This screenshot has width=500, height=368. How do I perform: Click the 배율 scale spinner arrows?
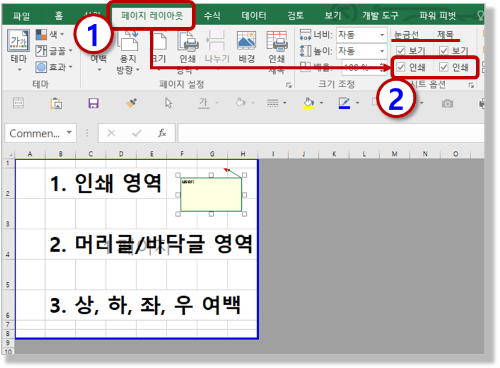pyautogui.click(x=382, y=67)
